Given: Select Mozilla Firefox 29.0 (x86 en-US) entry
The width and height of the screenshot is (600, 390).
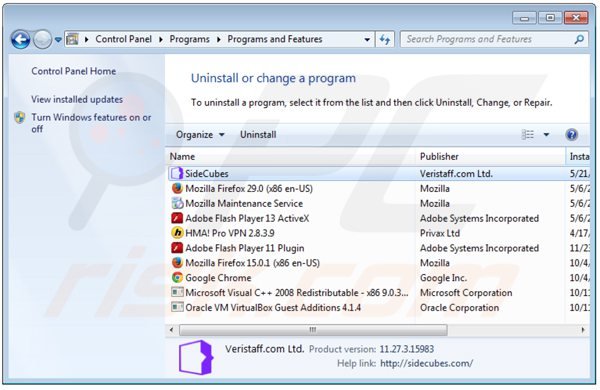Looking at the screenshot, I should (x=249, y=189).
